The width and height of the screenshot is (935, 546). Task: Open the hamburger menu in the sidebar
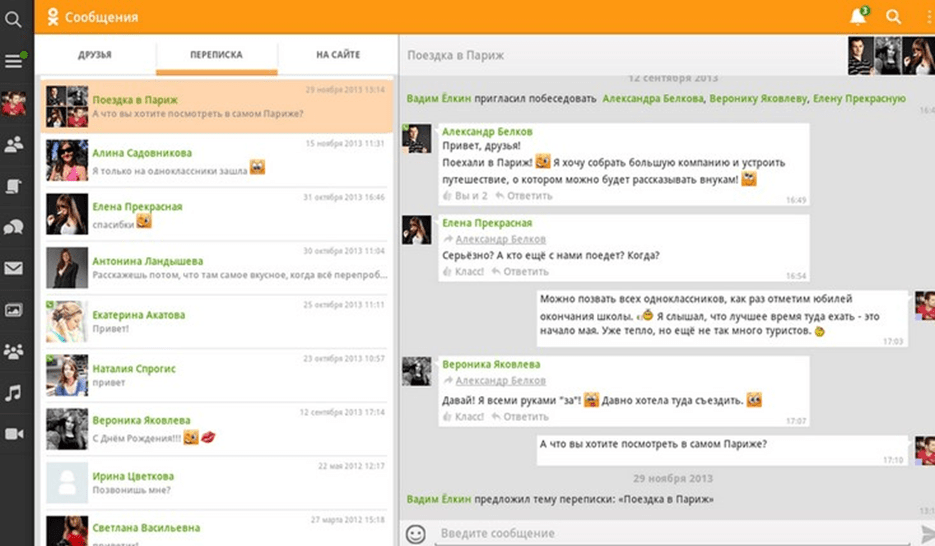coord(14,61)
